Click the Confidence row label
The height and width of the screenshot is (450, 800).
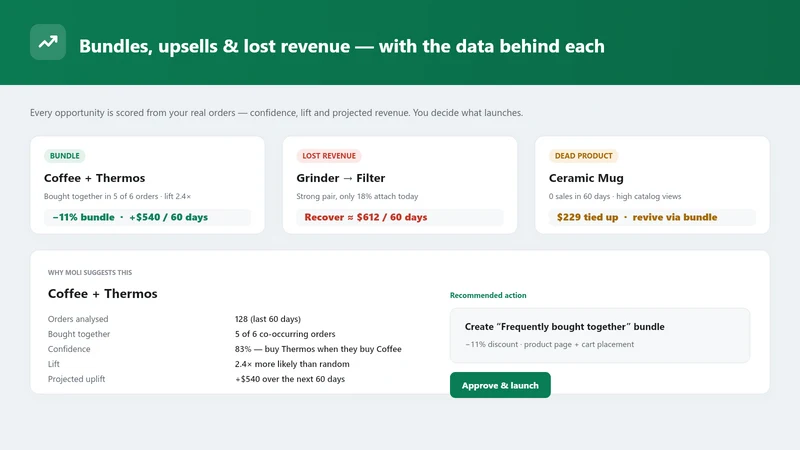(x=69, y=349)
